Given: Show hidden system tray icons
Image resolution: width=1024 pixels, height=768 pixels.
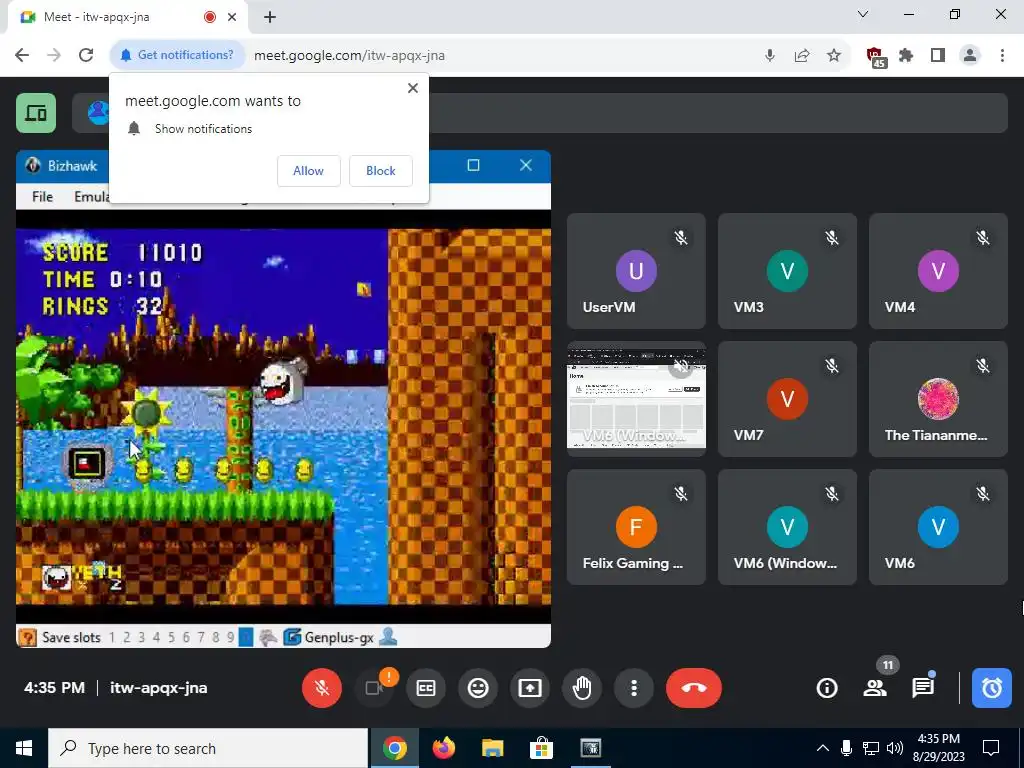Looking at the screenshot, I should 823,748.
